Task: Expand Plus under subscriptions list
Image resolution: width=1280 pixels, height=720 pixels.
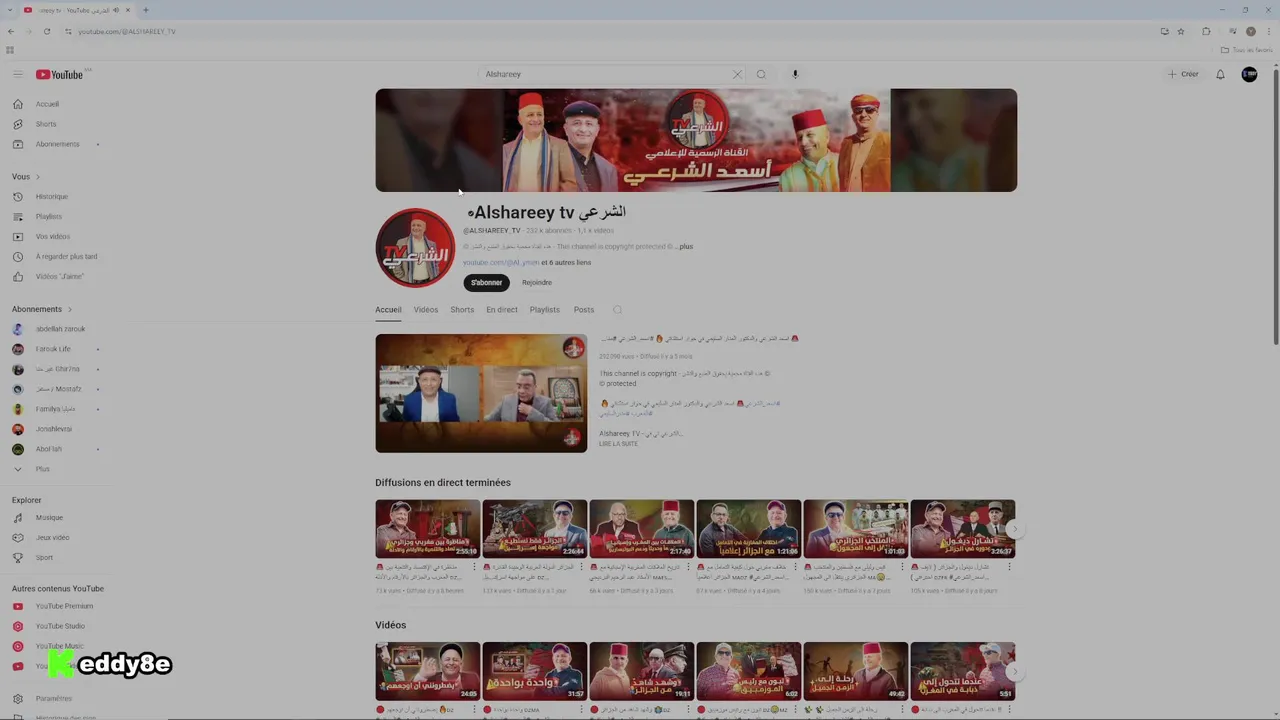Action: click(x=42, y=469)
